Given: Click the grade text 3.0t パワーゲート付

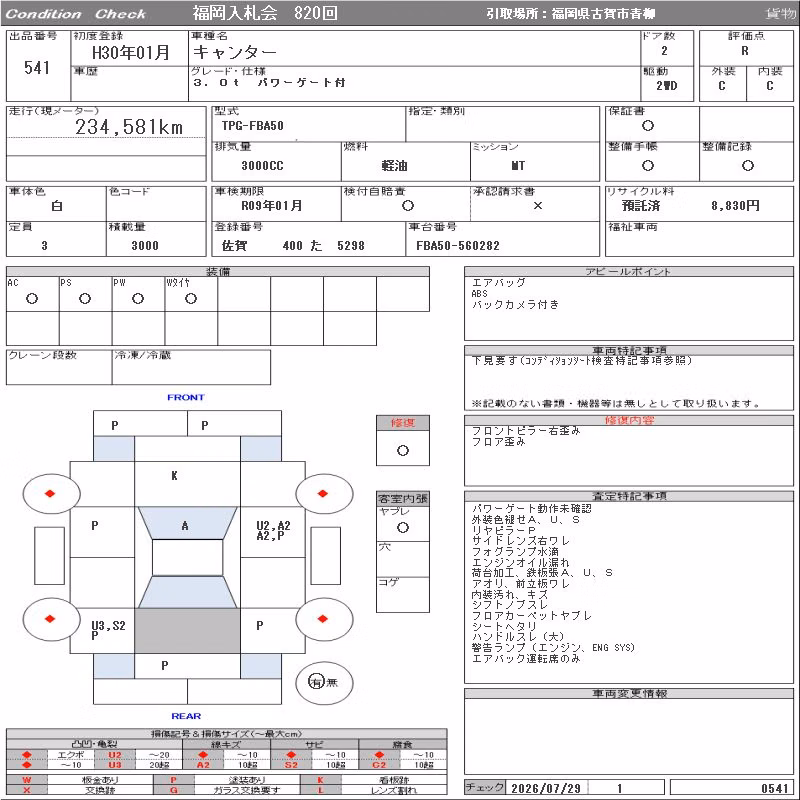Looking at the screenshot, I should point(269,82).
